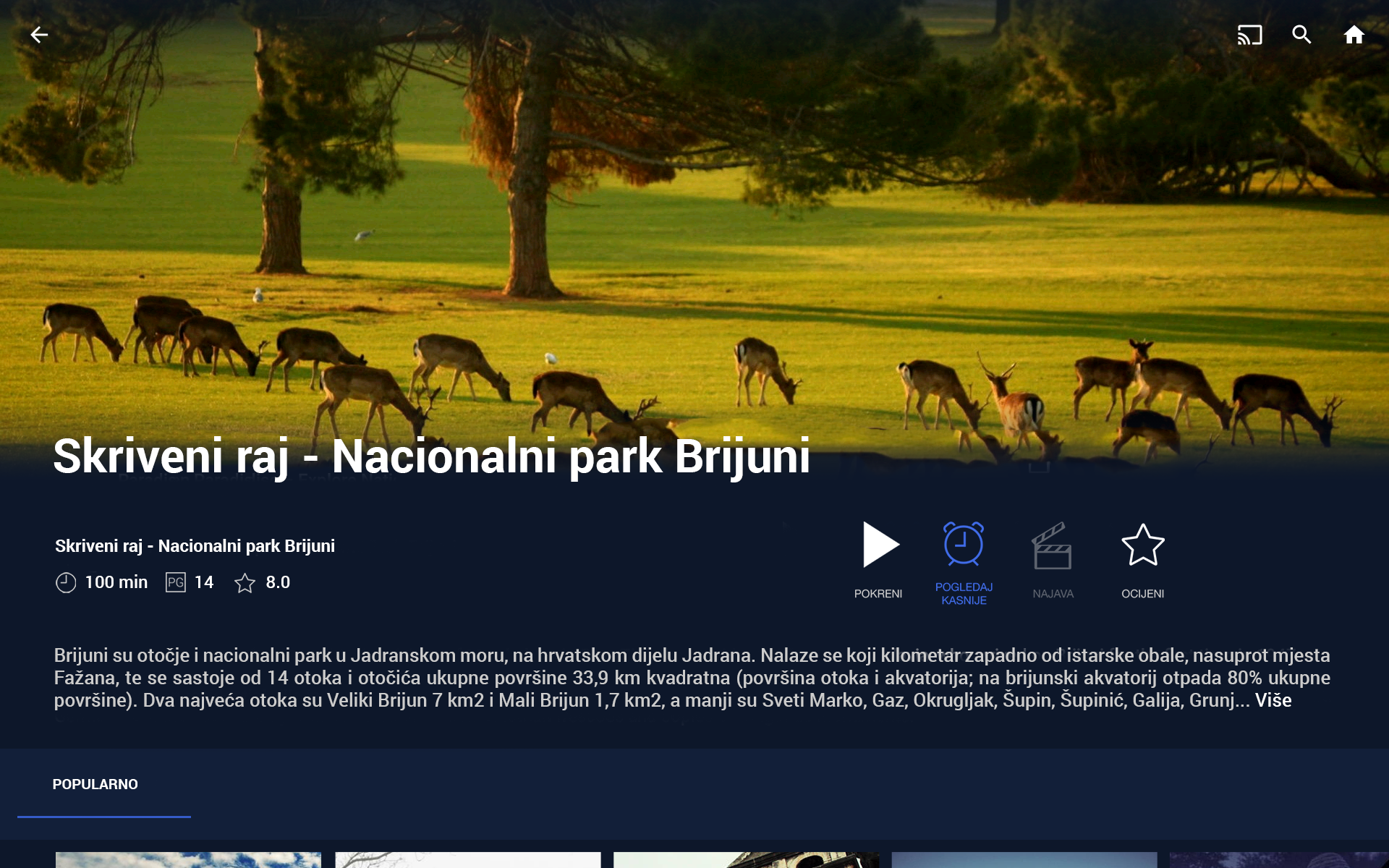Go to Home via house icon
Viewport: 1389px width, 868px height.
coord(1354,35)
